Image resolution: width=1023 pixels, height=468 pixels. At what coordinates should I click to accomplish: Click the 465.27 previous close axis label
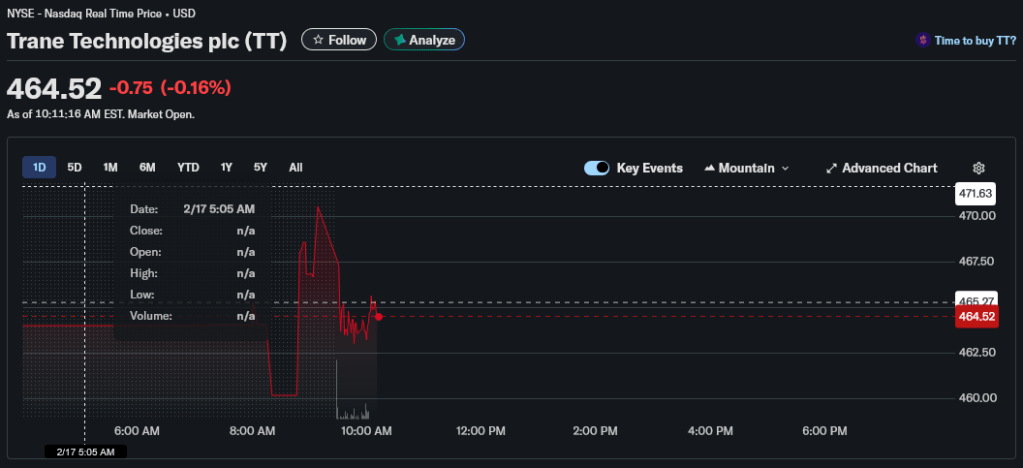976,300
